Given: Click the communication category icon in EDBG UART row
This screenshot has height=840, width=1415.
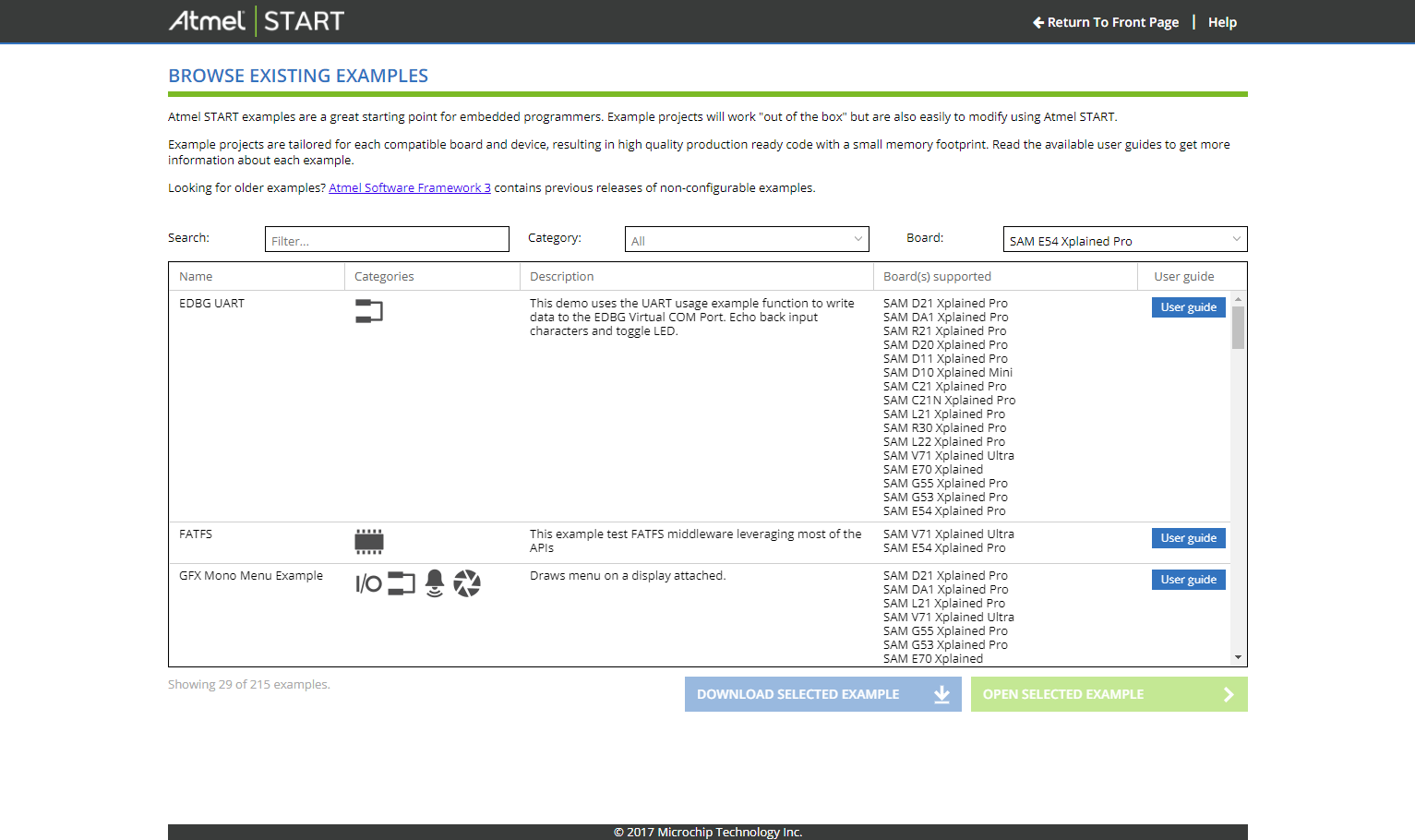Looking at the screenshot, I should 369,311.
